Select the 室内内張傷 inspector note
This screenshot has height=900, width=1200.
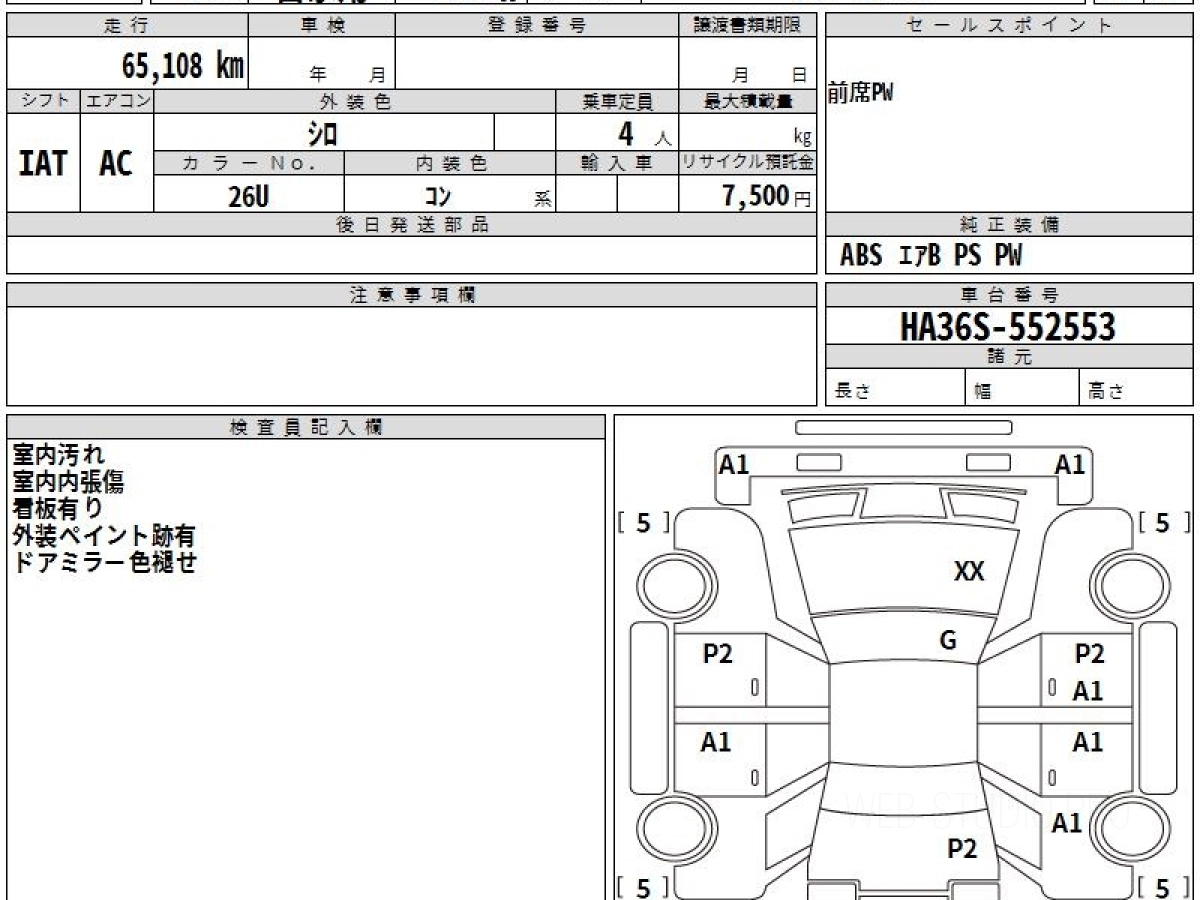pyautogui.click(x=68, y=482)
